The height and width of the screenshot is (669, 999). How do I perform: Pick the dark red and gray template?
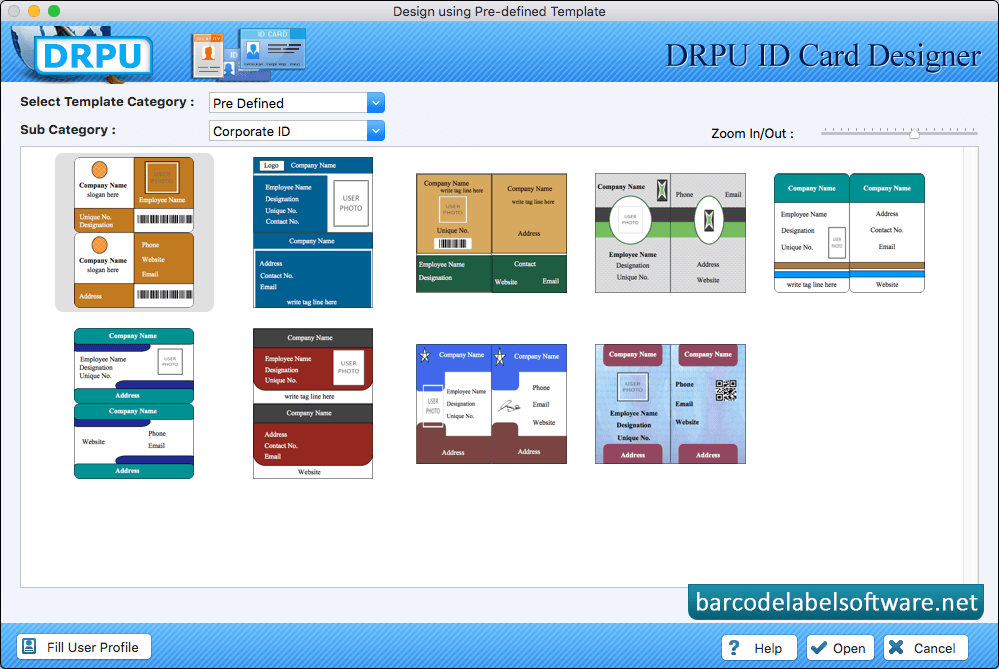pos(313,403)
